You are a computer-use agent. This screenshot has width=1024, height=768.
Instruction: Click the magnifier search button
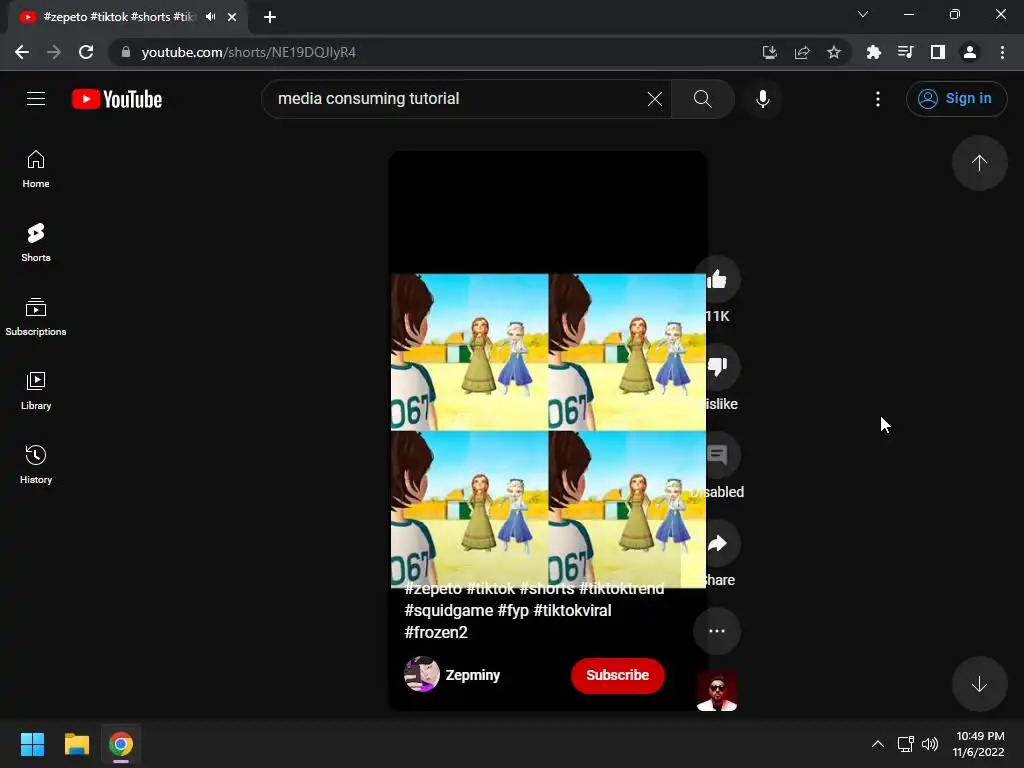coord(703,99)
